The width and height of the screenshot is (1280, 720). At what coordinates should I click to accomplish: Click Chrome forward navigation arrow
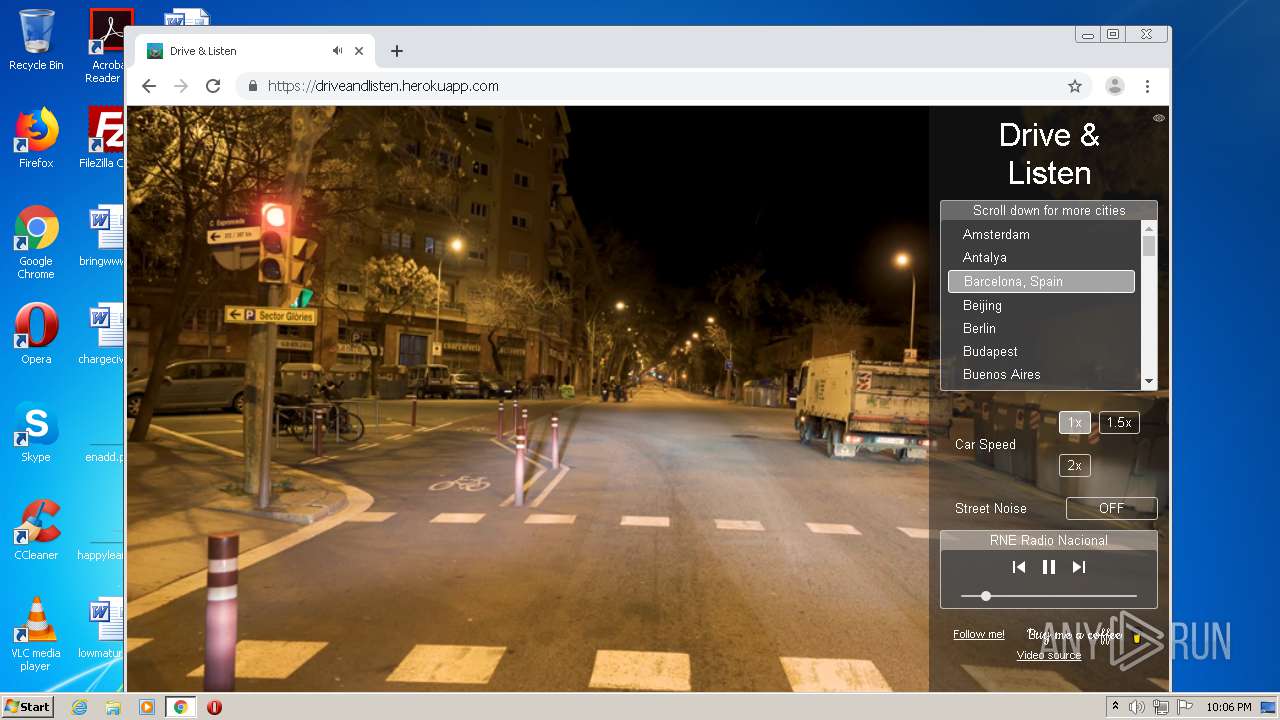tap(181, 86)
